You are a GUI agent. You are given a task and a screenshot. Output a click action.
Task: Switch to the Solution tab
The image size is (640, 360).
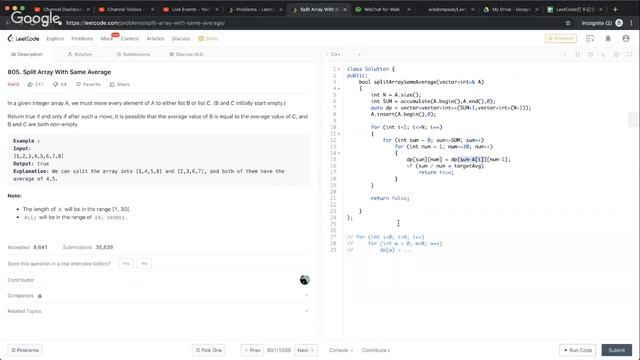pyautogui.click(x=80, y=54)
